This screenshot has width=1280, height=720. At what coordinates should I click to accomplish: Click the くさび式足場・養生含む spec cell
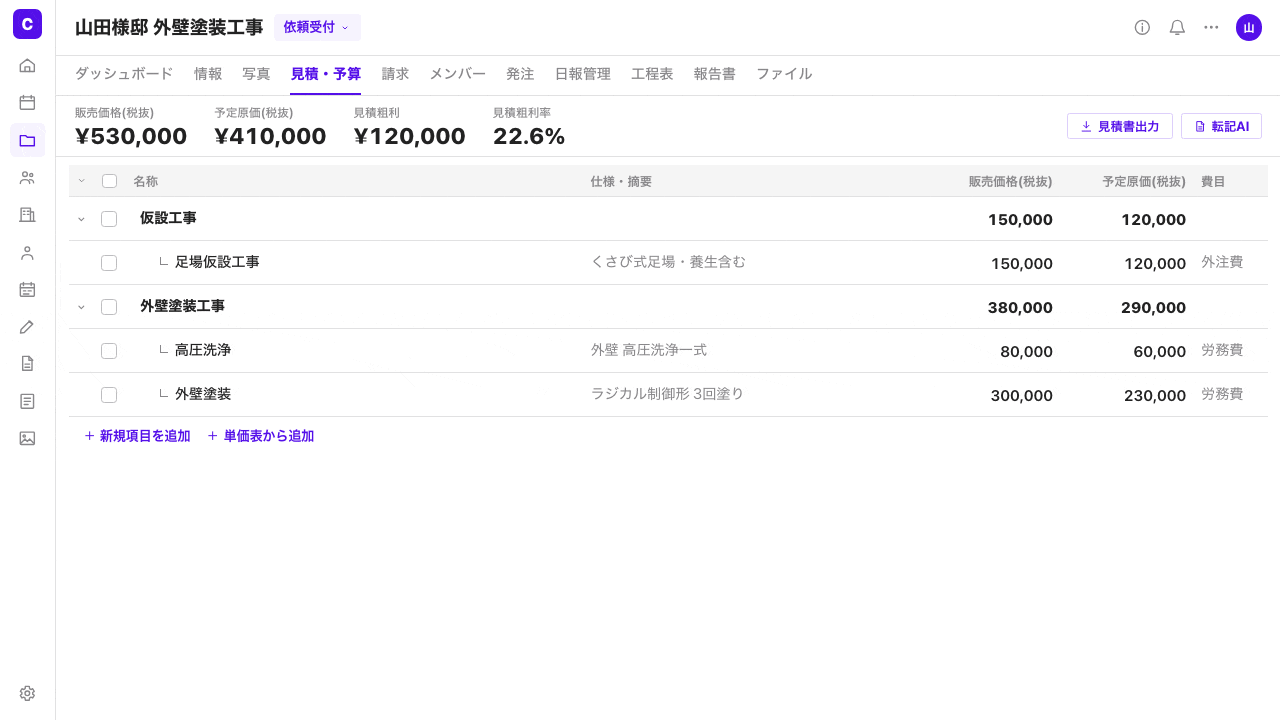click(668, 262)
